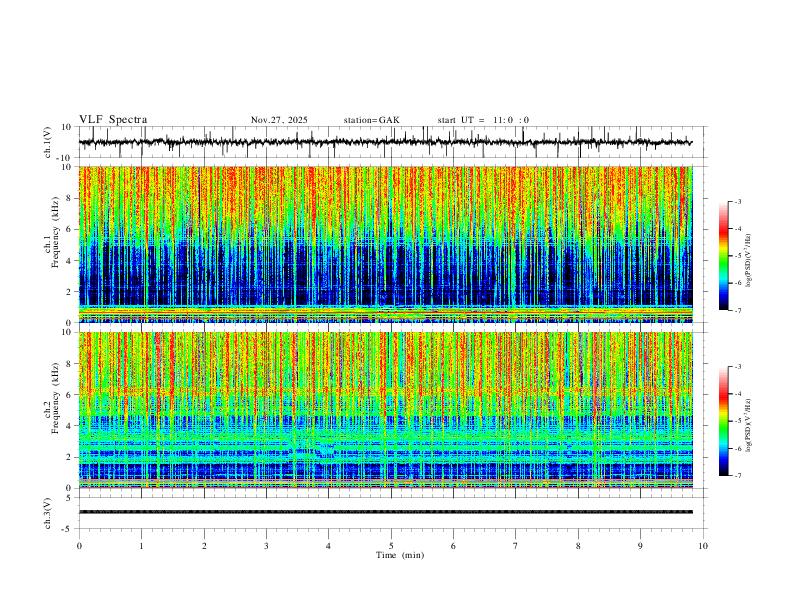
Task: Click the 'start UT = 11:0 :0' label
Action: [483, 120]
